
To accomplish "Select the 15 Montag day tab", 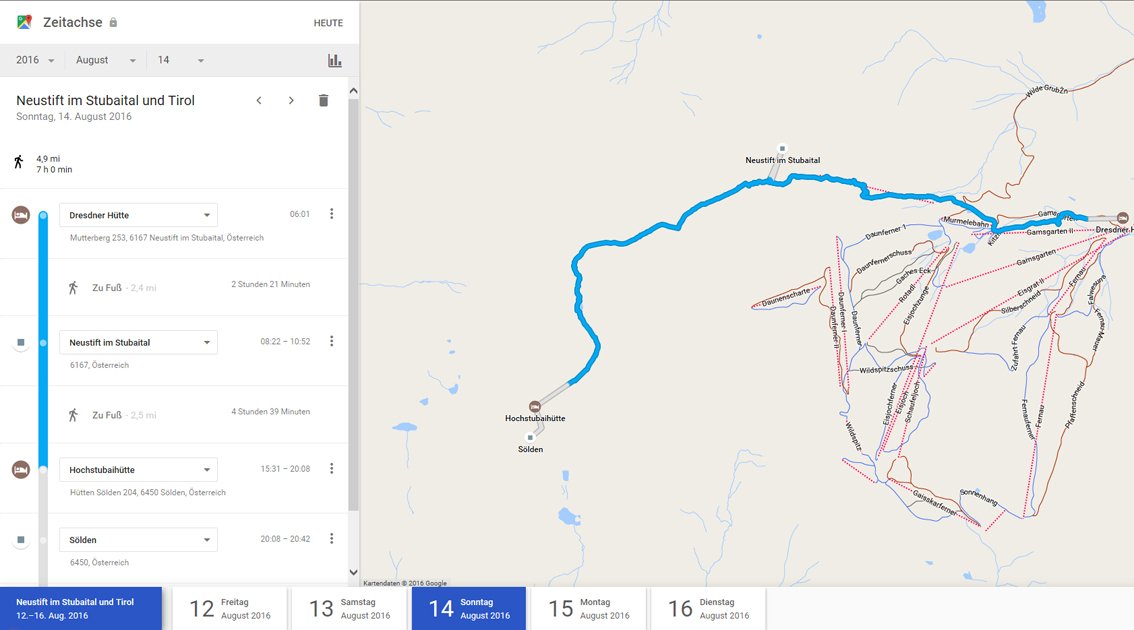I will tap(589, 608).
